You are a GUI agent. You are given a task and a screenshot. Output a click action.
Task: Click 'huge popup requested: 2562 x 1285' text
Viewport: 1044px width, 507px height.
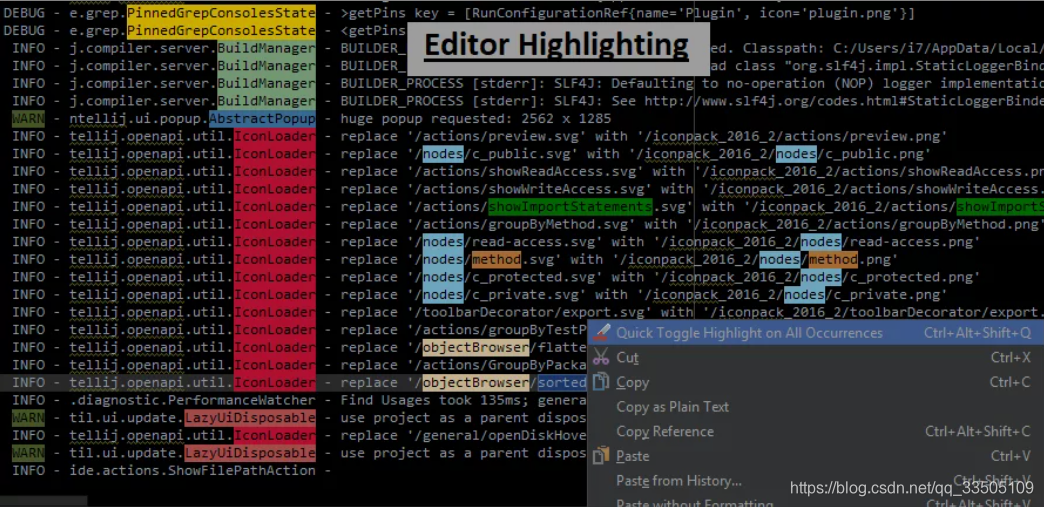(475, 119)
